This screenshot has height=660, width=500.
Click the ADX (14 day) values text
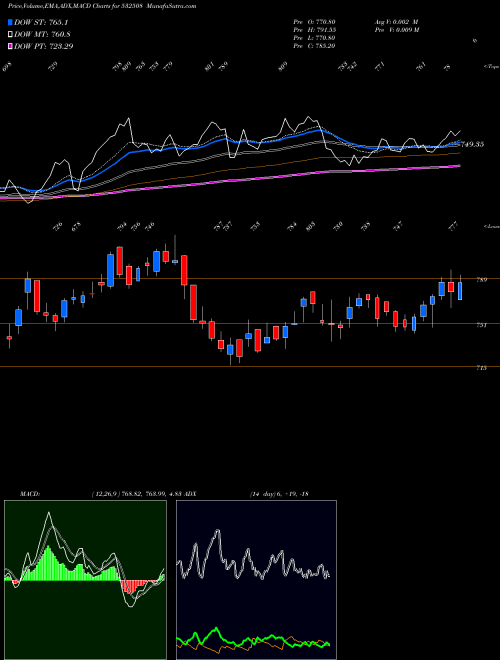click(x=279, y=494)
